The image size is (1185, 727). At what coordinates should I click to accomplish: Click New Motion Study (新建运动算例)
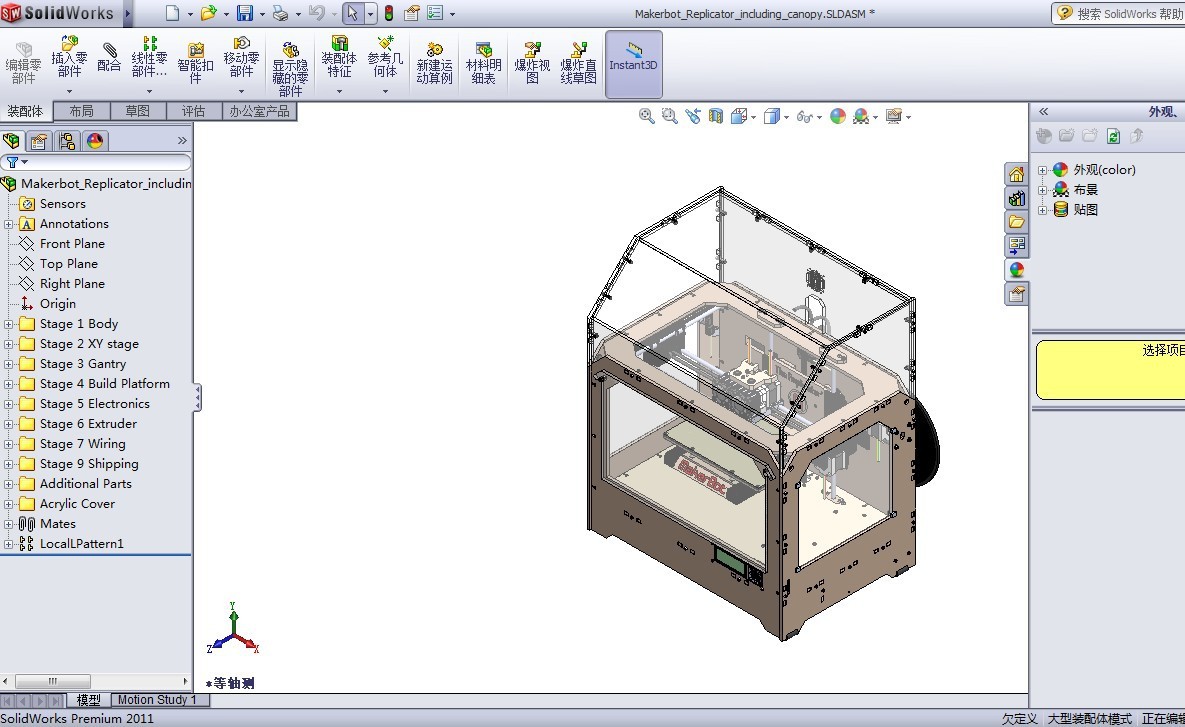(435, 63)
